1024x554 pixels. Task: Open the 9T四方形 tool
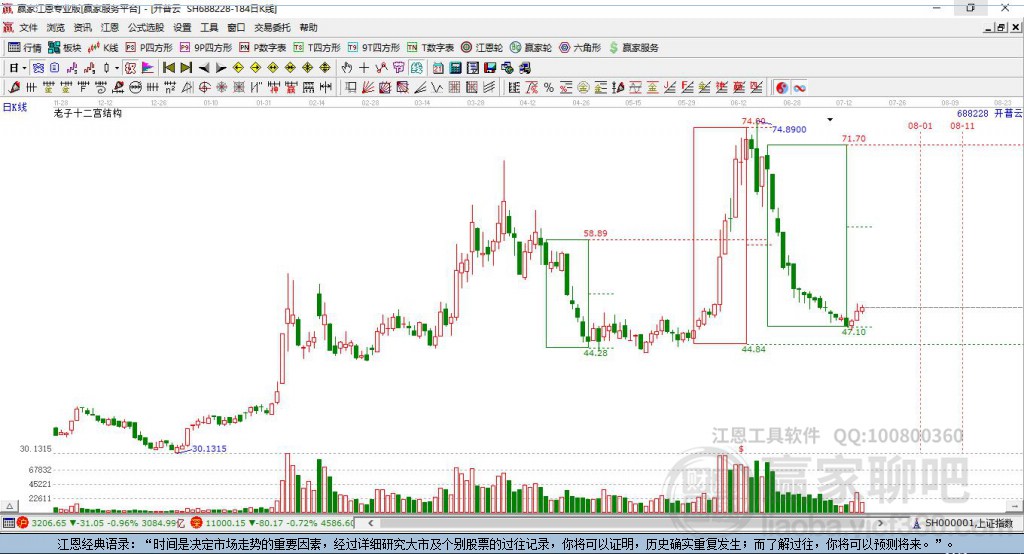point(374,48)
